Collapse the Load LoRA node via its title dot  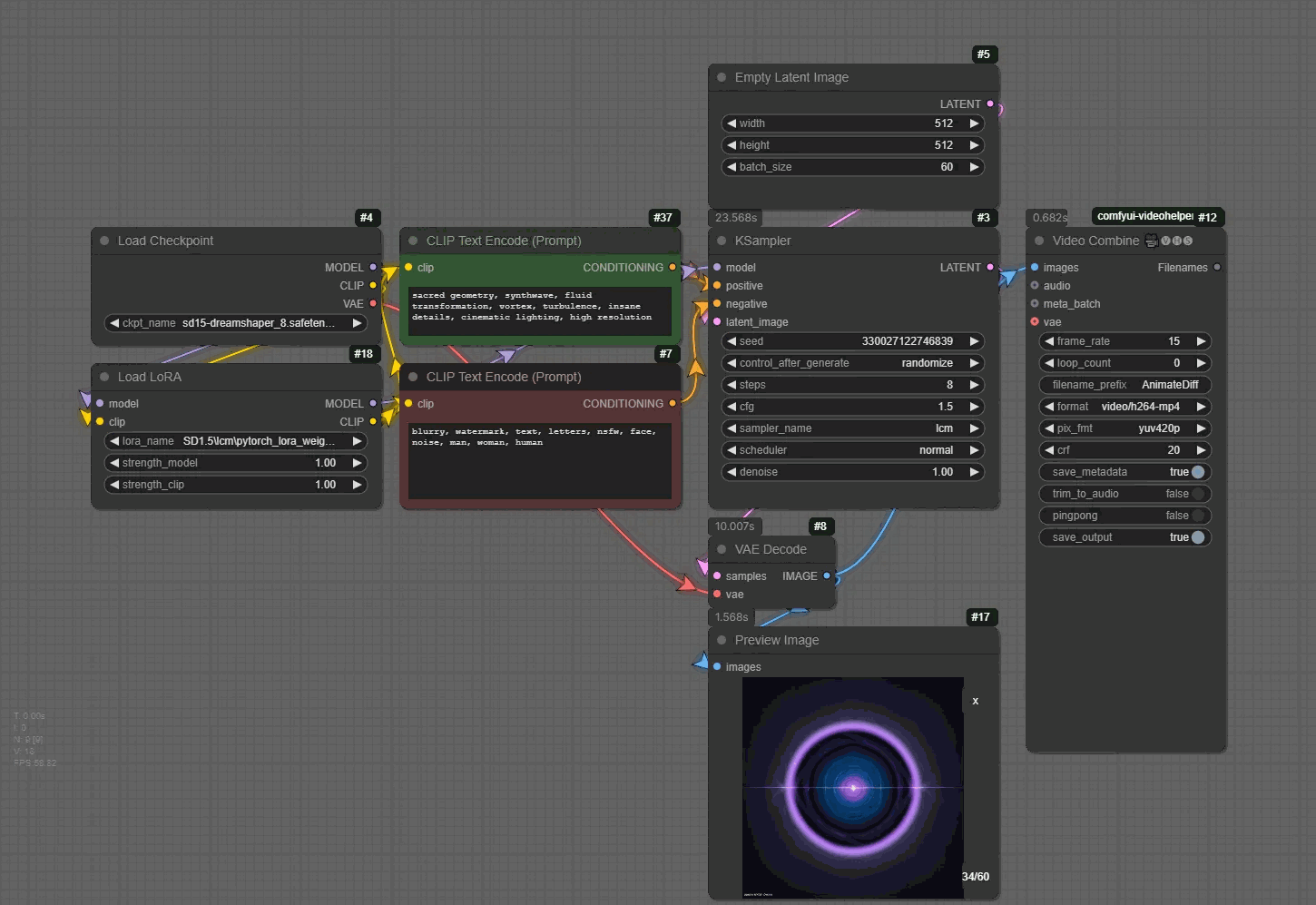click(x=104, y=377)
